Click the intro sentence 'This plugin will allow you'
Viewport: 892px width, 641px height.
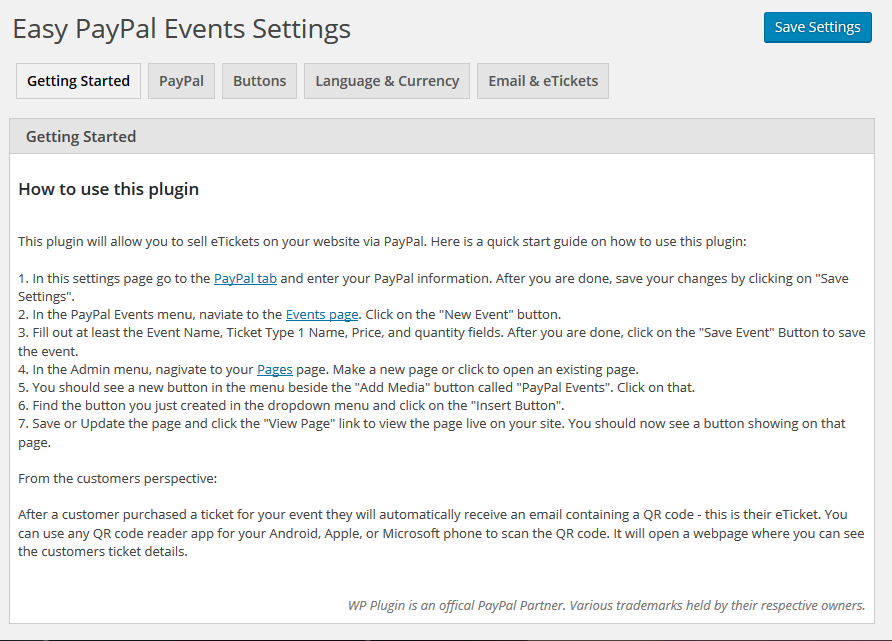point(382,241)
